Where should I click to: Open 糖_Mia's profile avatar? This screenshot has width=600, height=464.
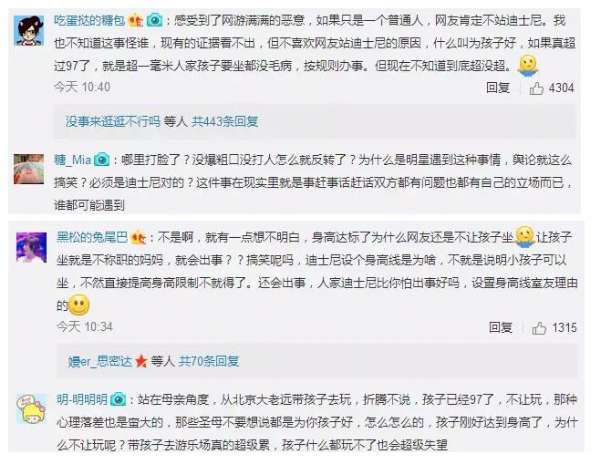29,169
